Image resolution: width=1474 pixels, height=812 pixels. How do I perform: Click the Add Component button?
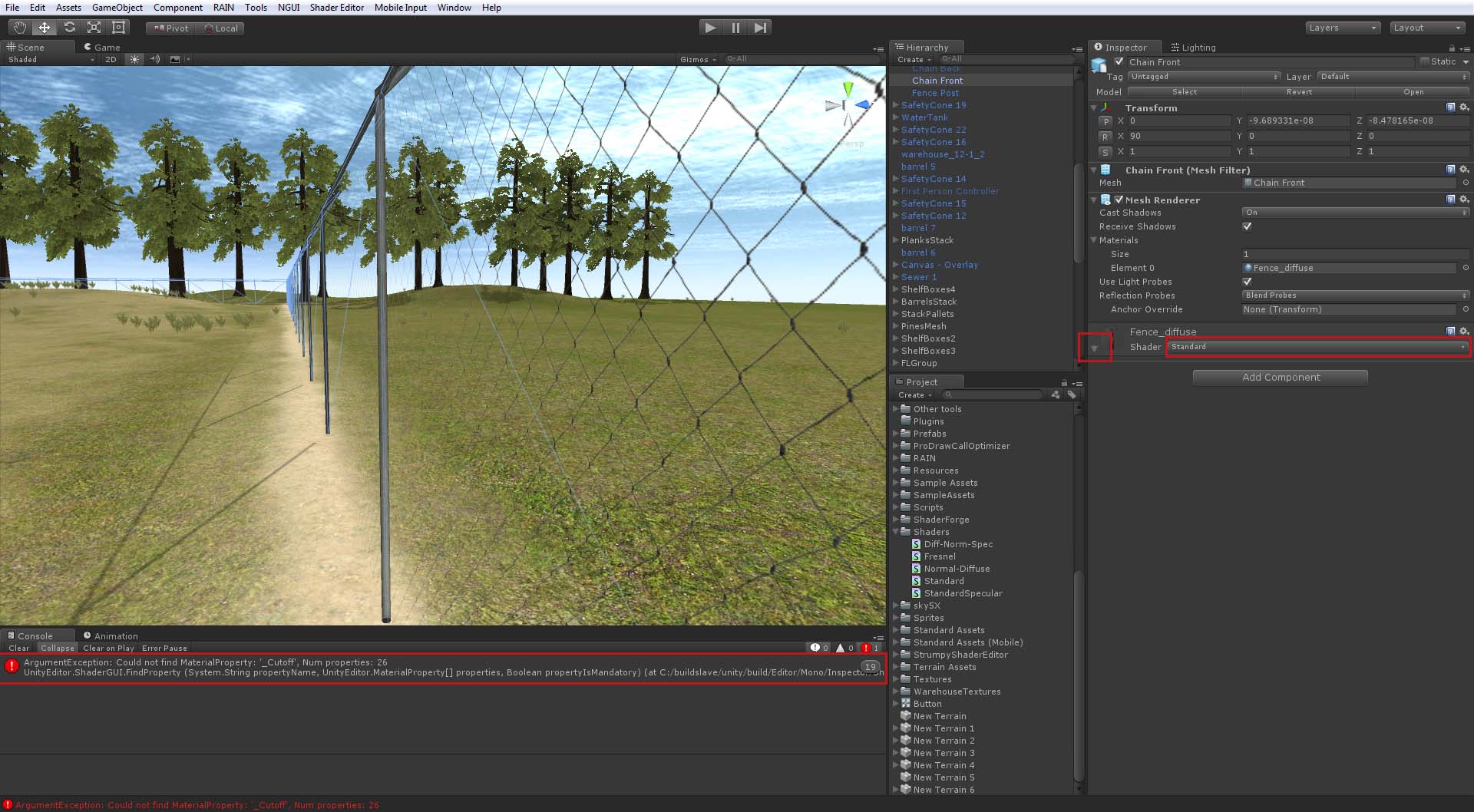(1281, 378)
